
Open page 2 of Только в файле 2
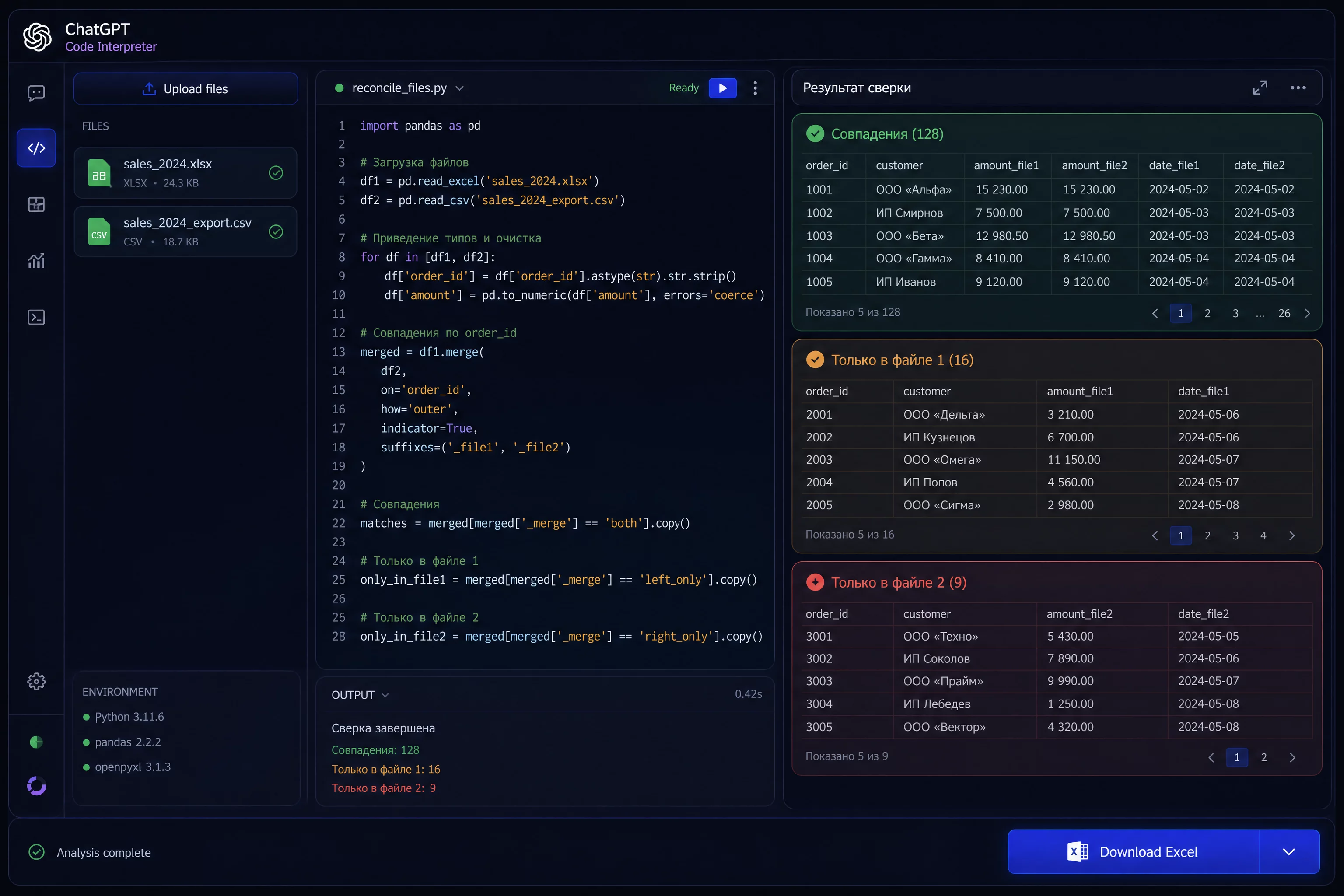point(1264,757)
